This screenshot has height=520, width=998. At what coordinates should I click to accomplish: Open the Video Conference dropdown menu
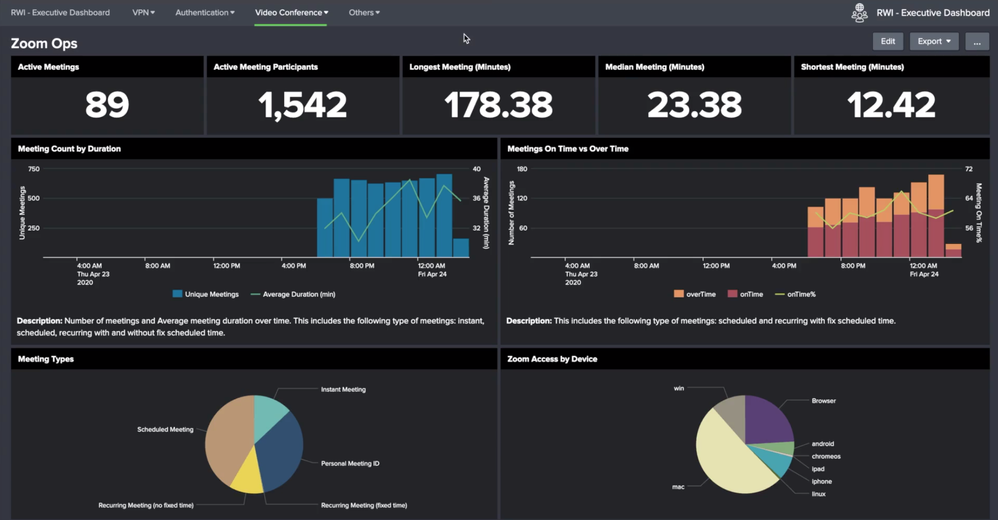292,12
